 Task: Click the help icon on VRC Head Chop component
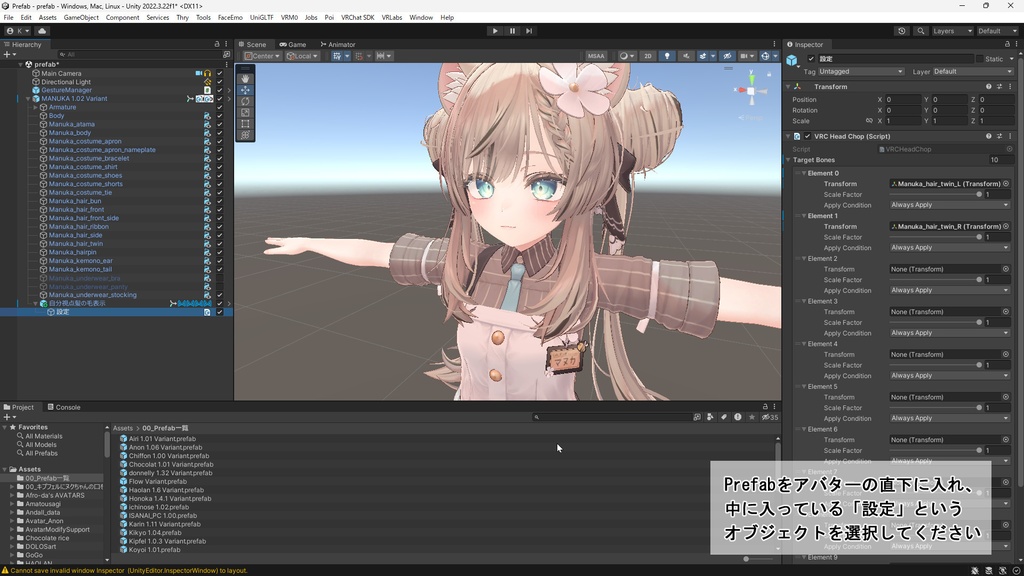coord(989,136)
